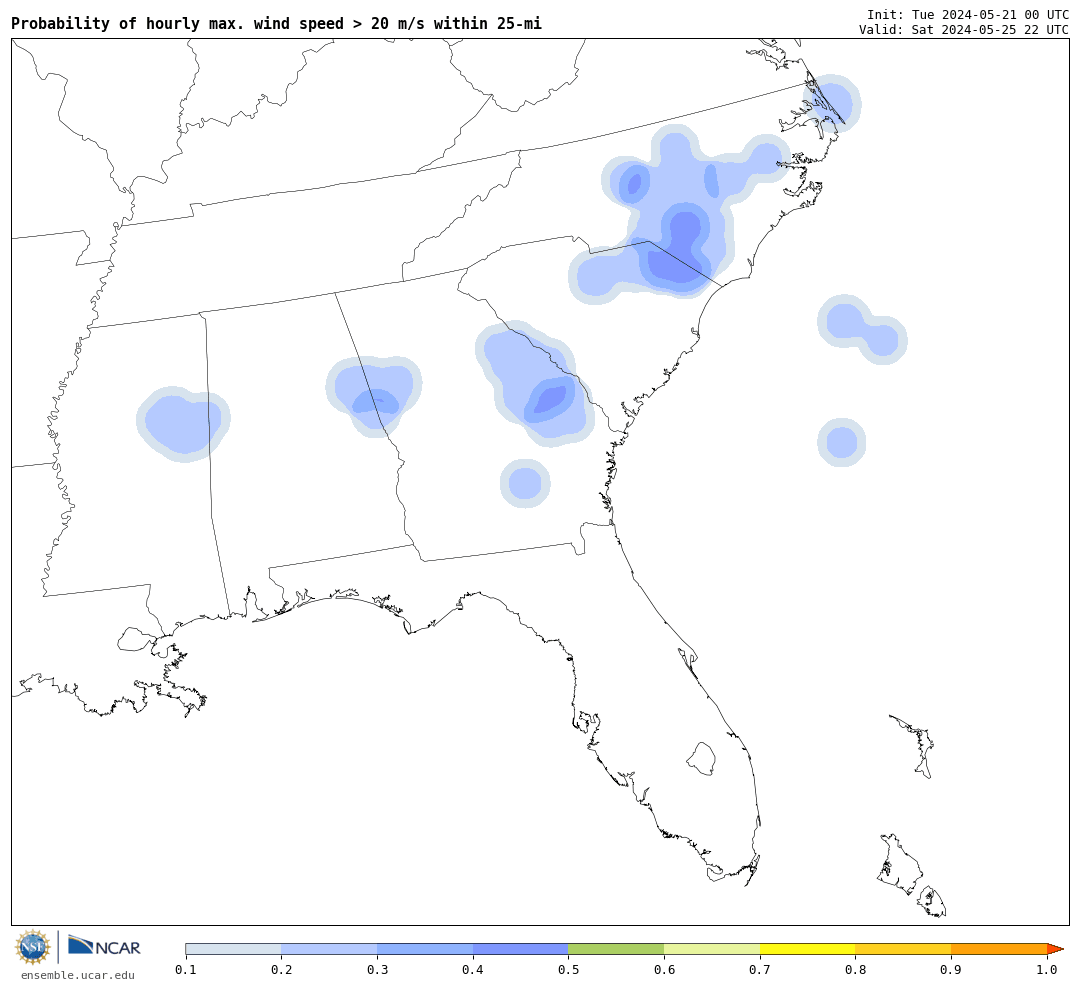Click the 0.7 colorbar label
The height and width of the screenshot is (988, 1080).
760,970
